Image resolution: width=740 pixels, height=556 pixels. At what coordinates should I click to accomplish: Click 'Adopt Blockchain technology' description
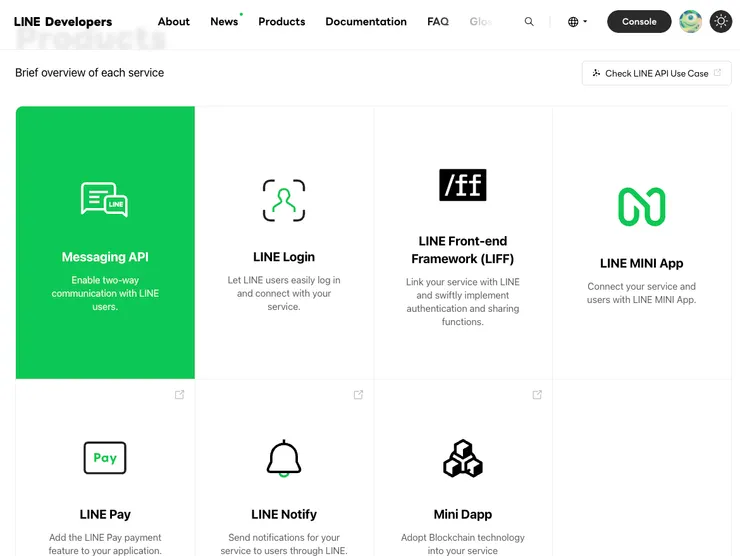coord(462,544)
